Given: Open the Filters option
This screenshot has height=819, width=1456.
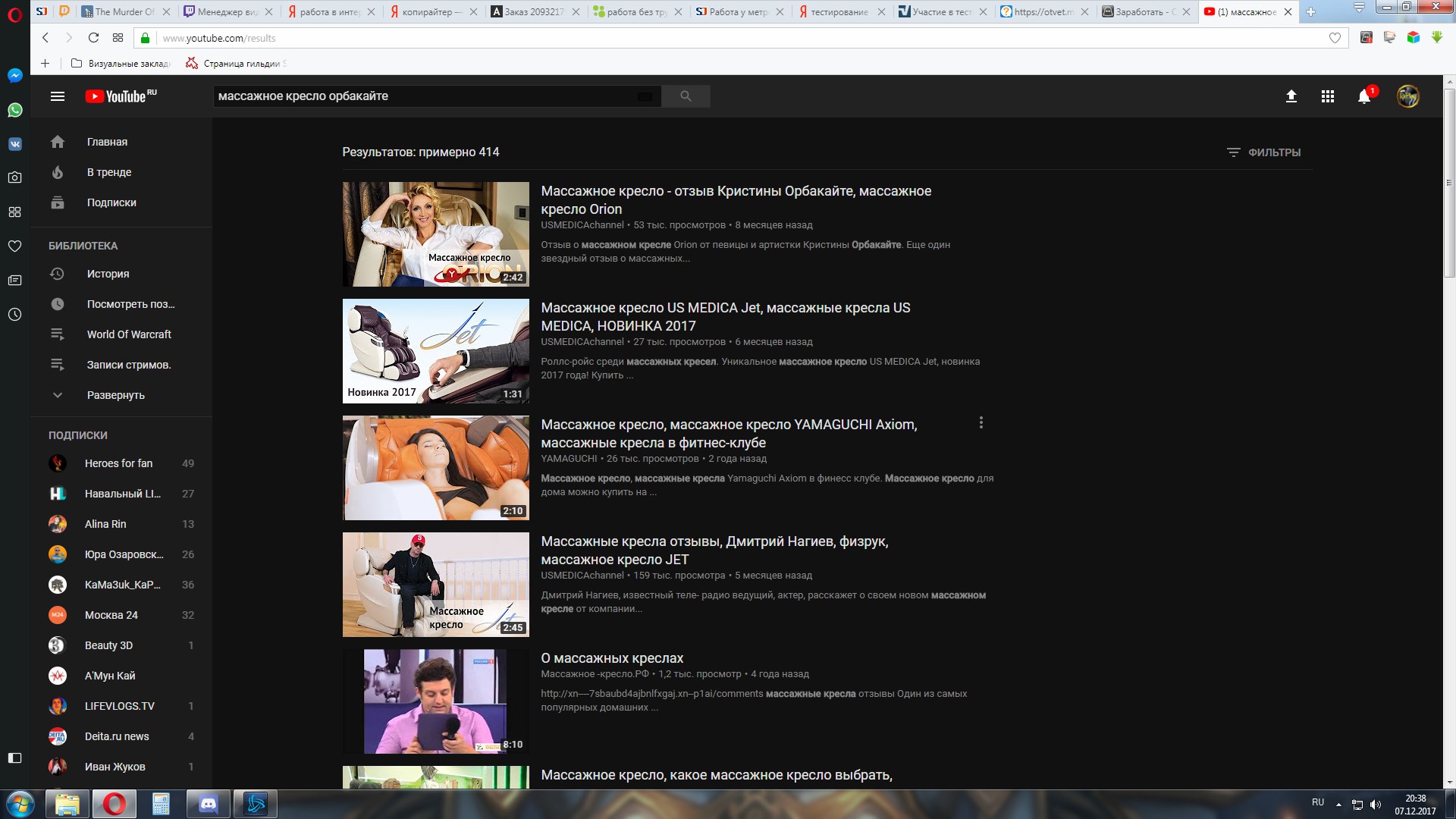Looking at the screenshot, I should (x=1263, y=152).
